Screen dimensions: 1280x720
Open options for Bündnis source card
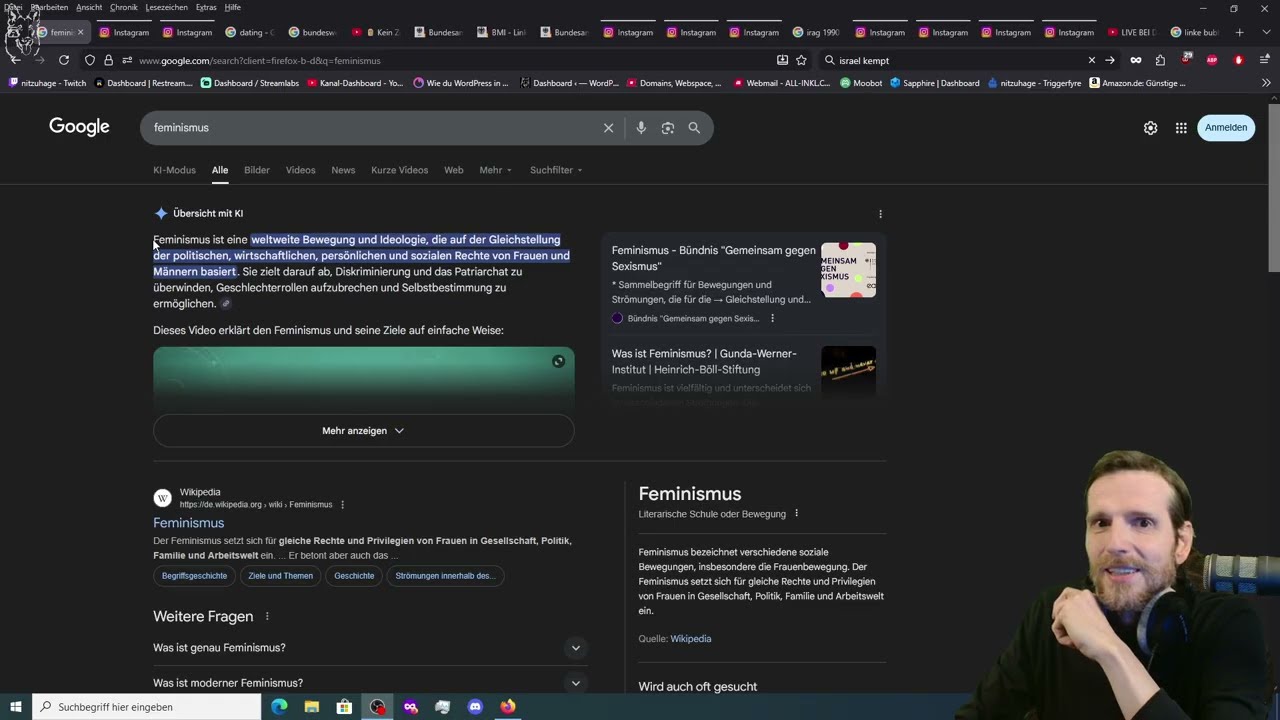point(772,319)
